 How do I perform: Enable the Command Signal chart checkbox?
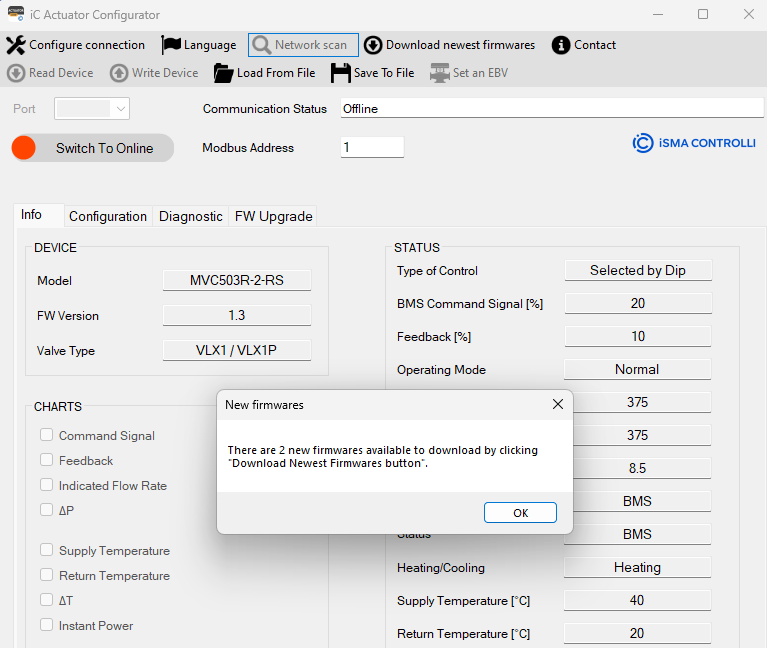(x=47, y=435)
